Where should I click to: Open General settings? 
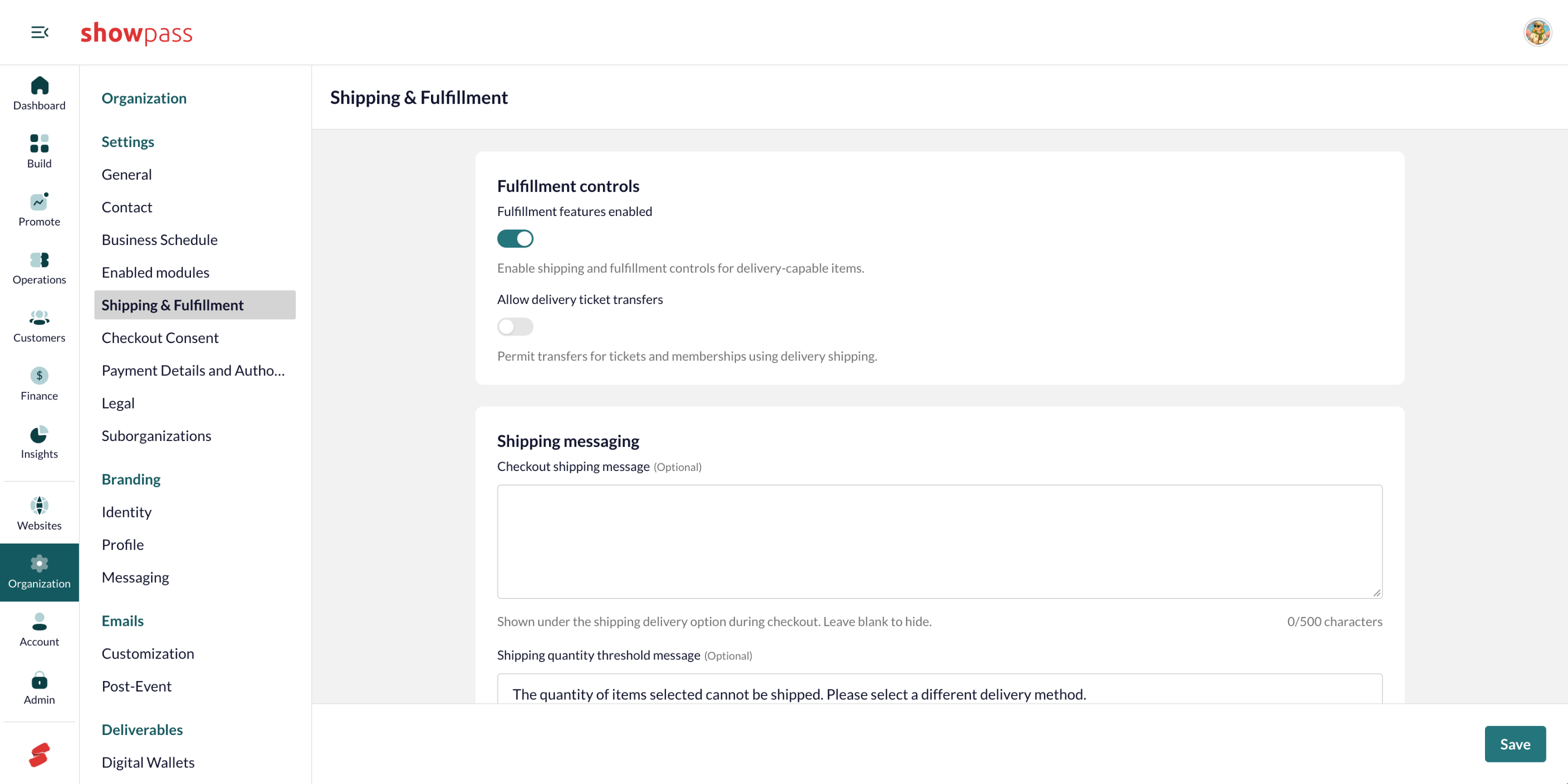click(126, 174)
